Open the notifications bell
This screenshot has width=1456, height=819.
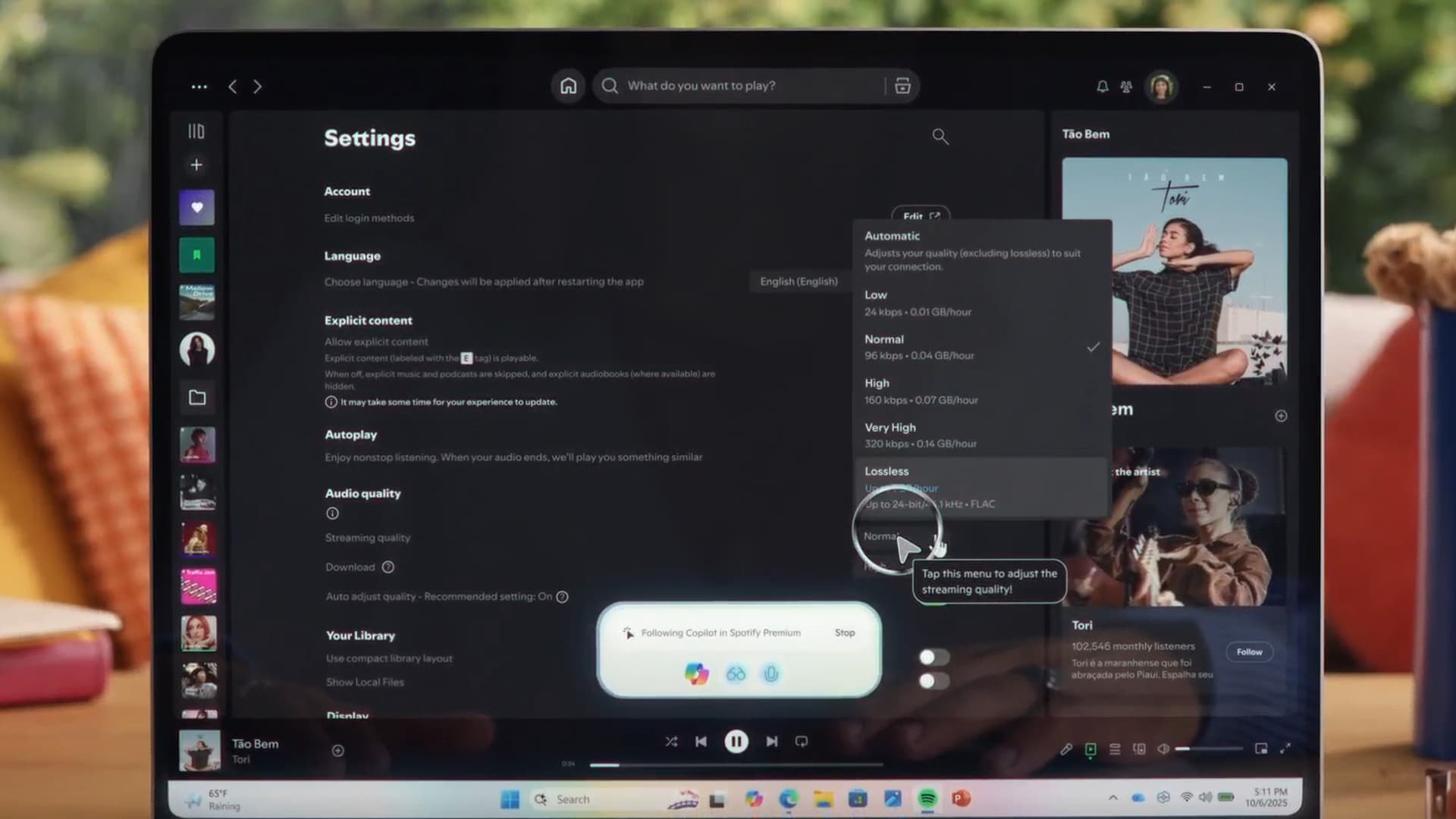pyautogui.click(x=1102, y=87)
